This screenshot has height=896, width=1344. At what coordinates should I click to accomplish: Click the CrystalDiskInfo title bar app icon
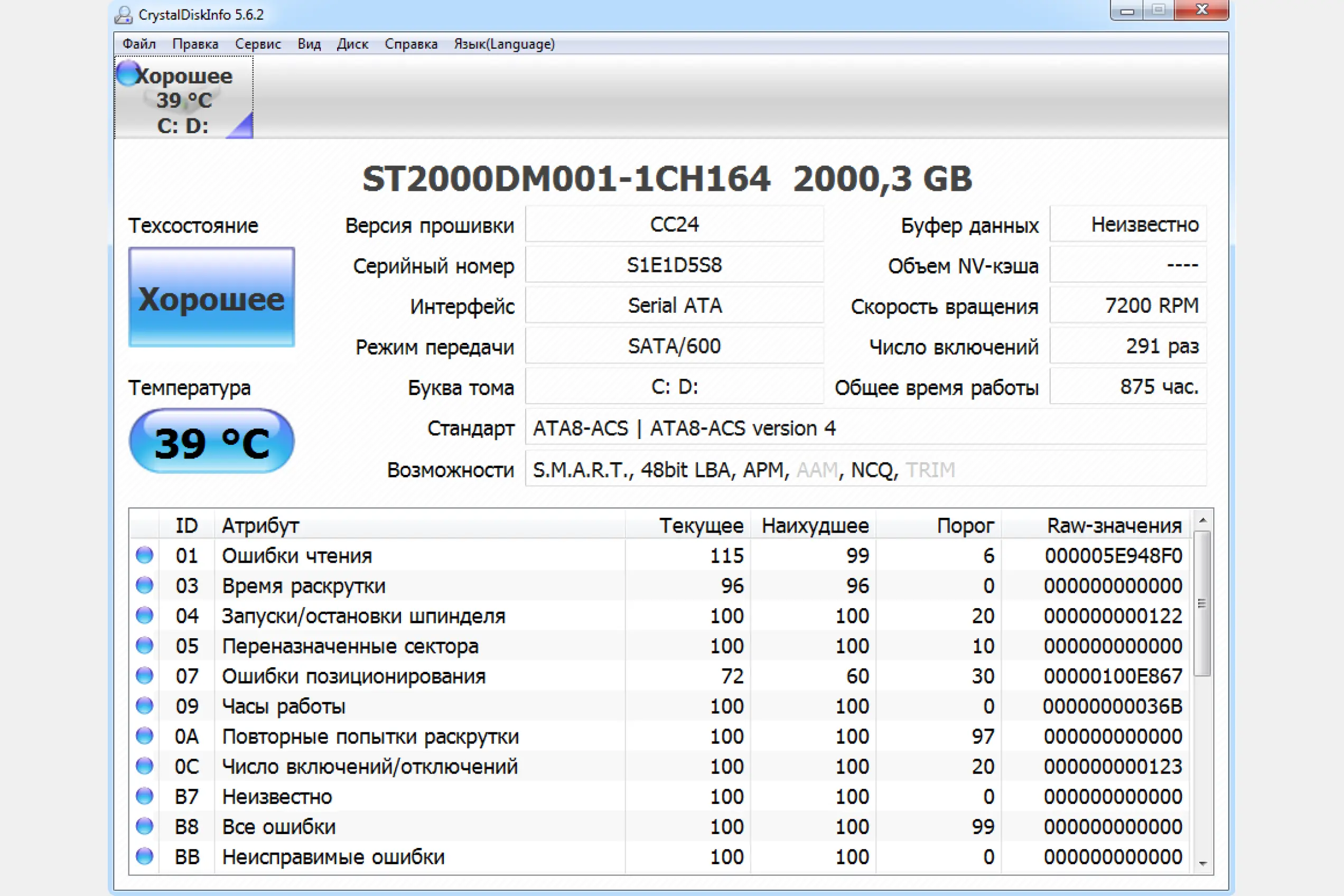click(123, 14)
